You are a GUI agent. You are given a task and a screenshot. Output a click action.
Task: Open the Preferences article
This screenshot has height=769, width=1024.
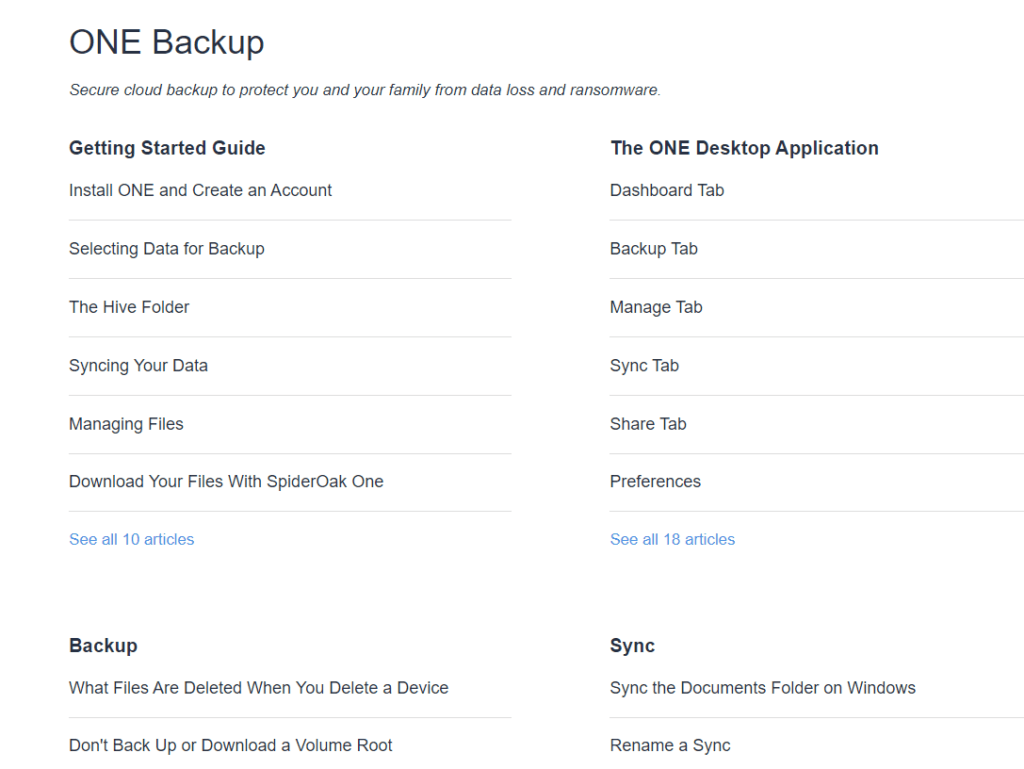655,481
